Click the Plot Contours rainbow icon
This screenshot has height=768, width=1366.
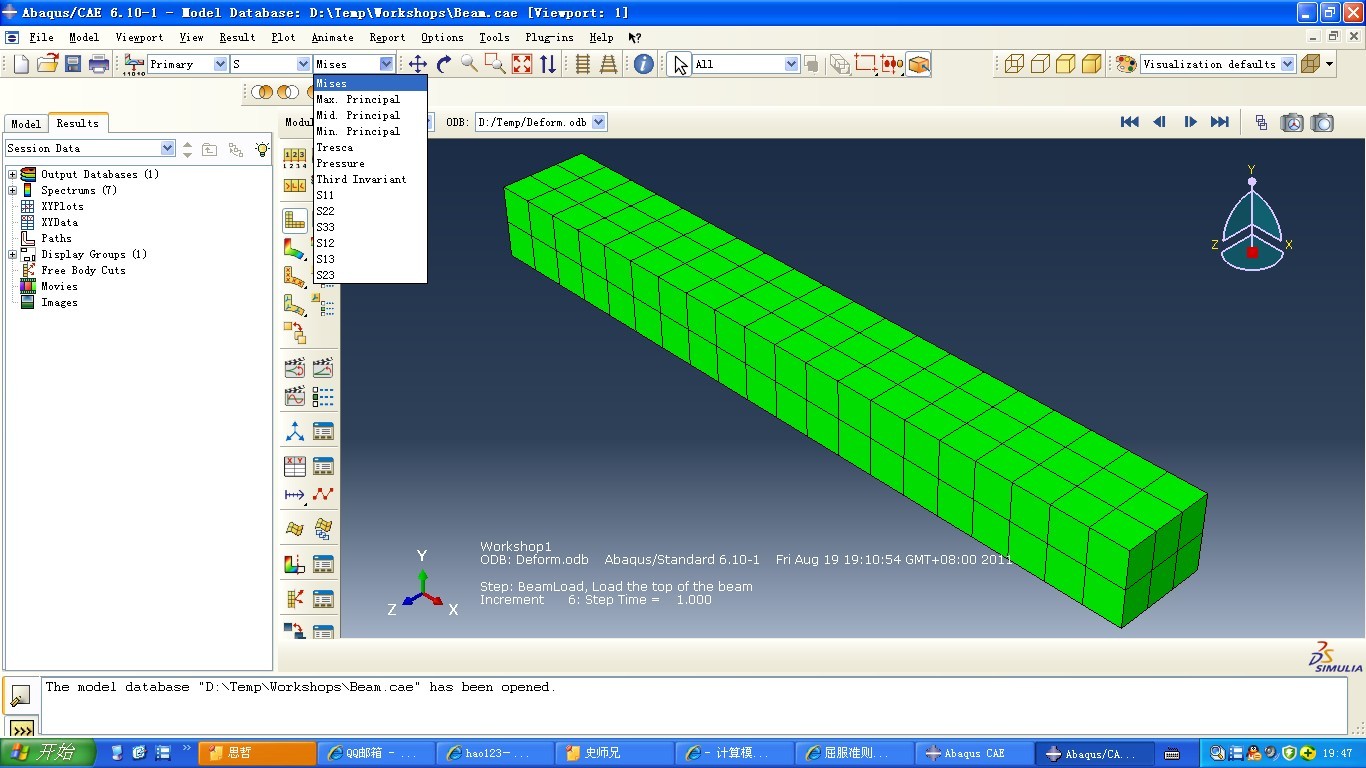coord(295,248)
